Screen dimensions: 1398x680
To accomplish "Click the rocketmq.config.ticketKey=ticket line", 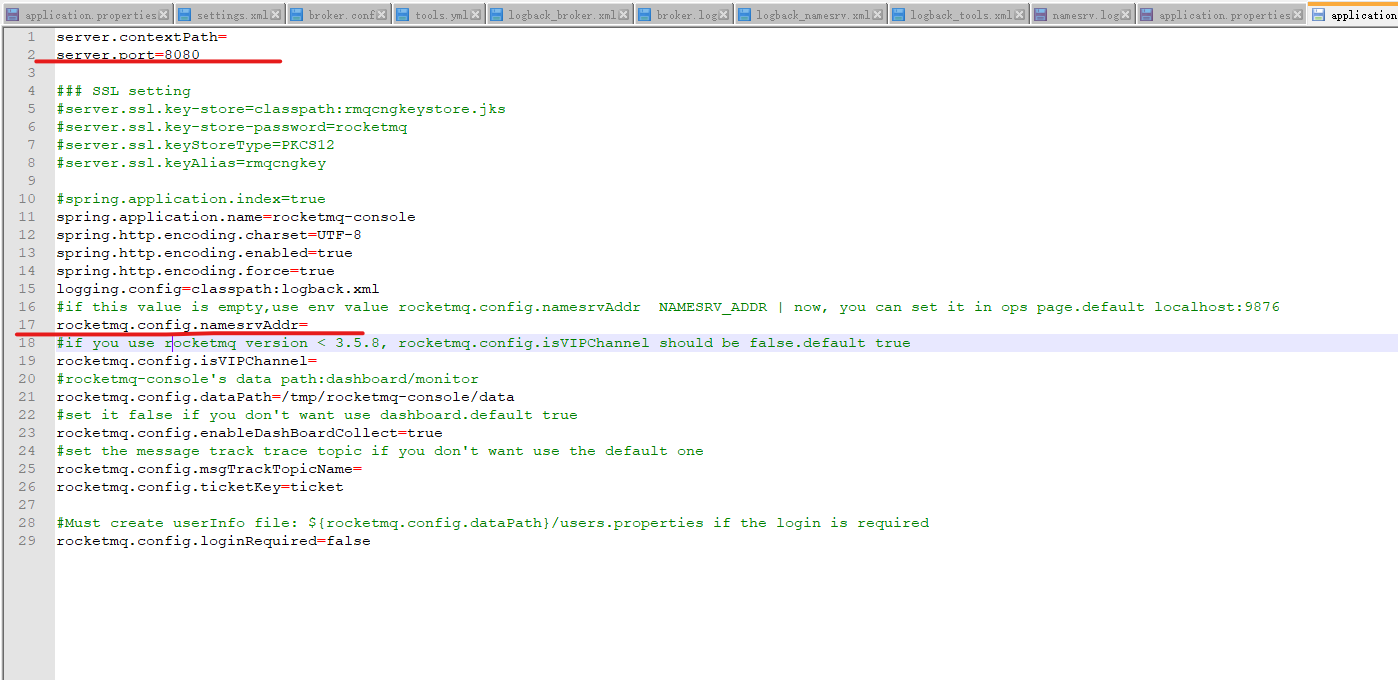I will tap(200, 487).
